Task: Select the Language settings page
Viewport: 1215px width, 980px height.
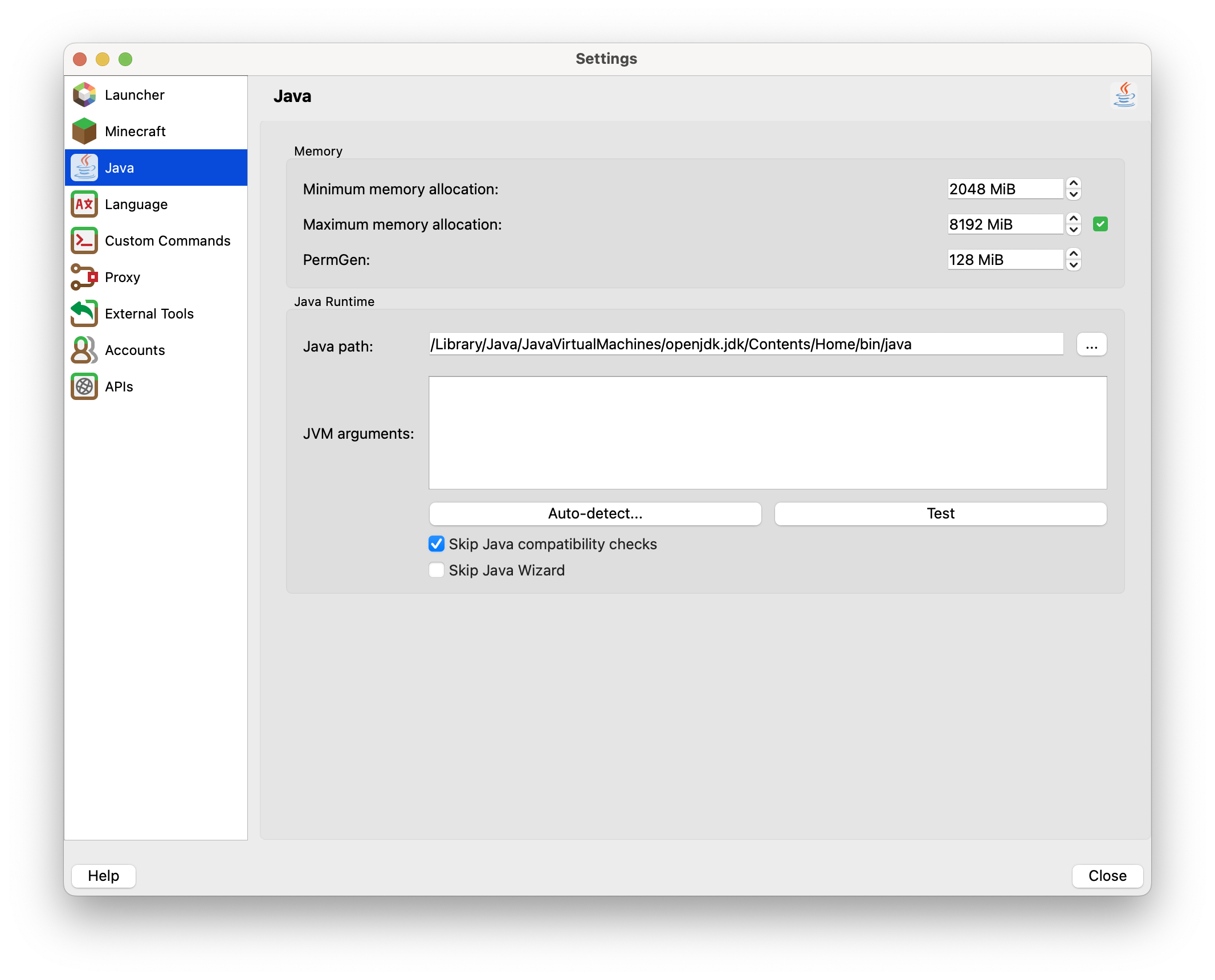Action: 156,204
